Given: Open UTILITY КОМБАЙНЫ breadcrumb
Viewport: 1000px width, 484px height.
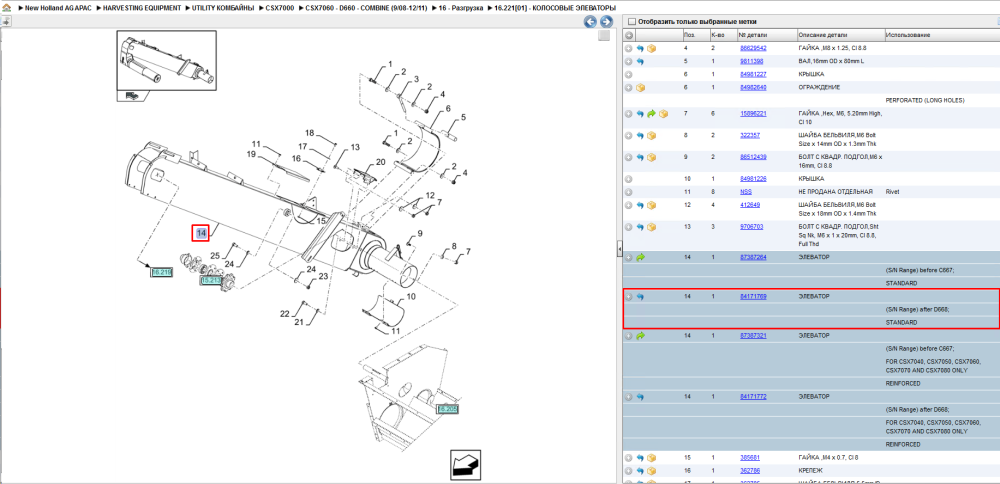Looking at the screenshot, I should (x=223, y=8).
